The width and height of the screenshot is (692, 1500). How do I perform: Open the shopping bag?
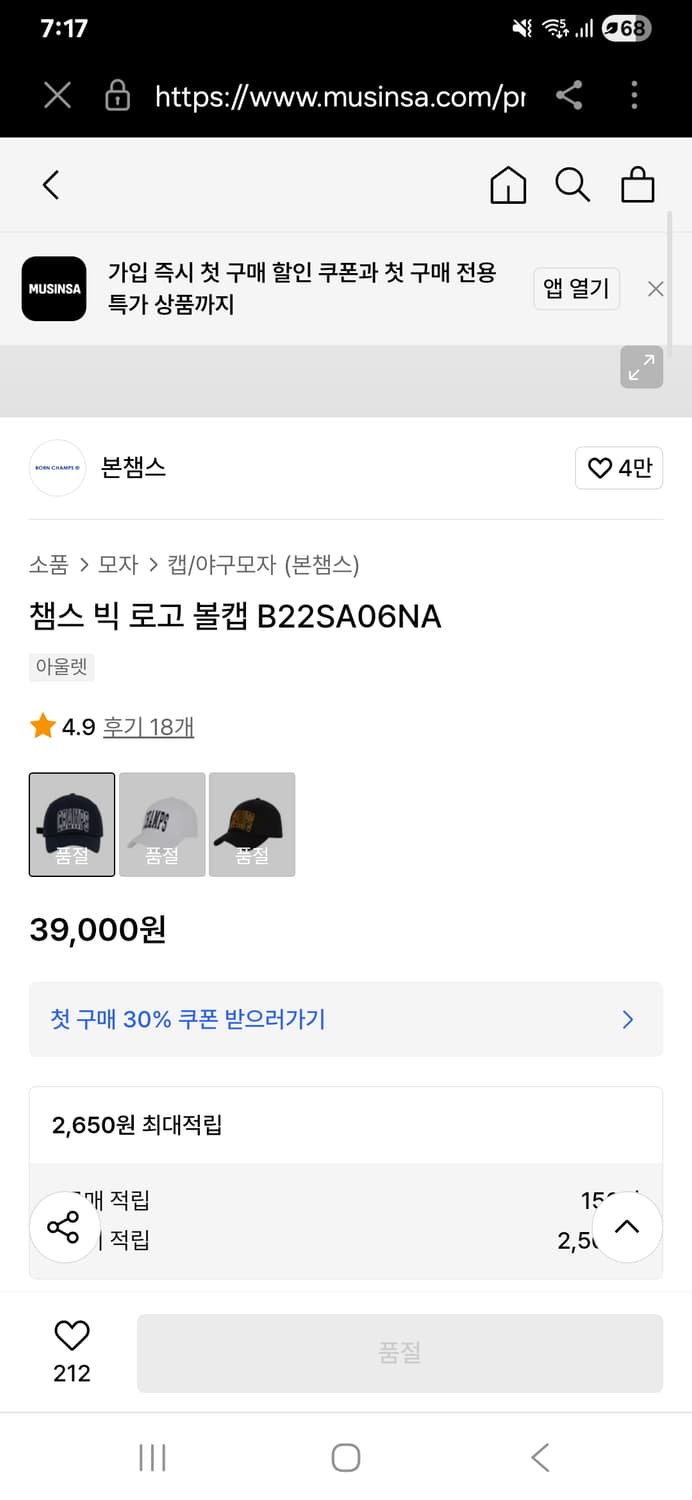click(x=637, y=185)
